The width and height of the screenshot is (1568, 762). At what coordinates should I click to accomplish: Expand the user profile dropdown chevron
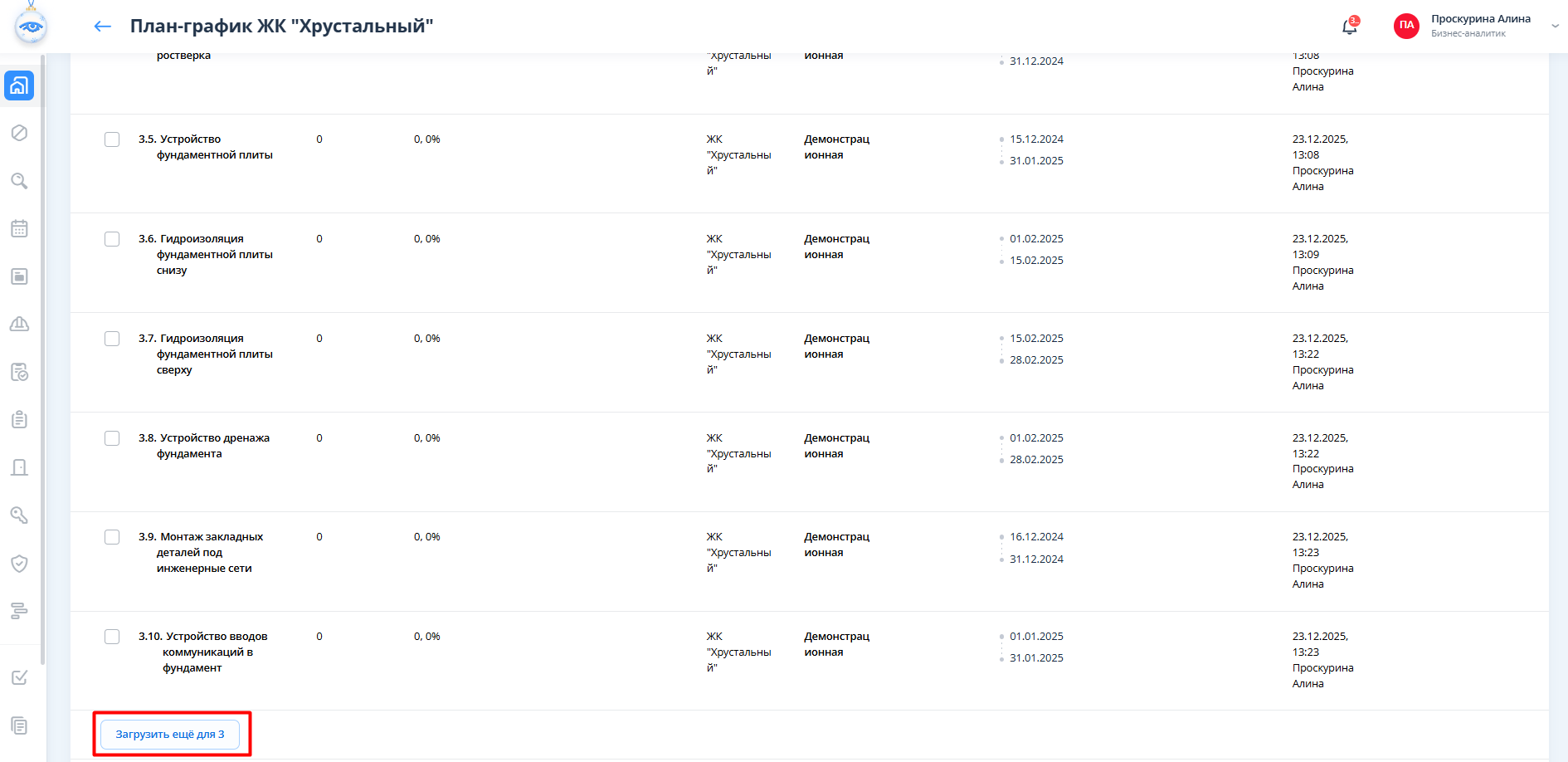point(1555,27)
